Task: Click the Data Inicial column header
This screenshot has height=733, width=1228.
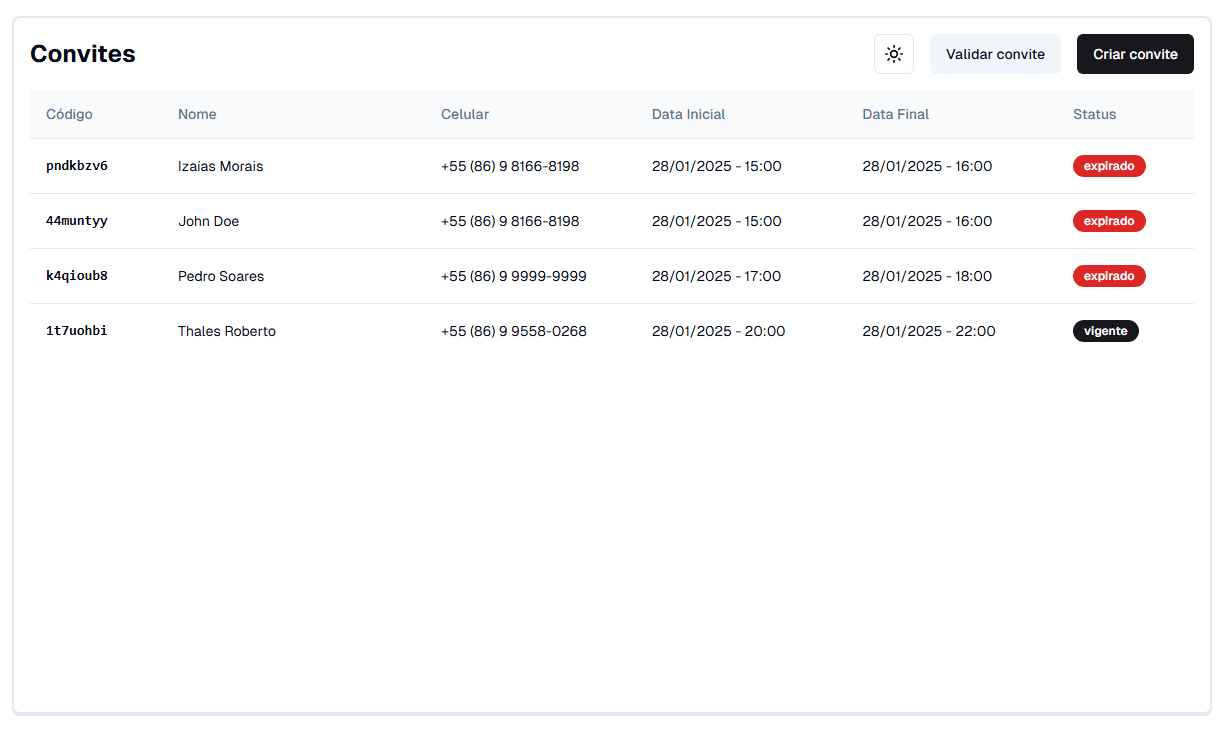Action: click(x=688, y=114)
